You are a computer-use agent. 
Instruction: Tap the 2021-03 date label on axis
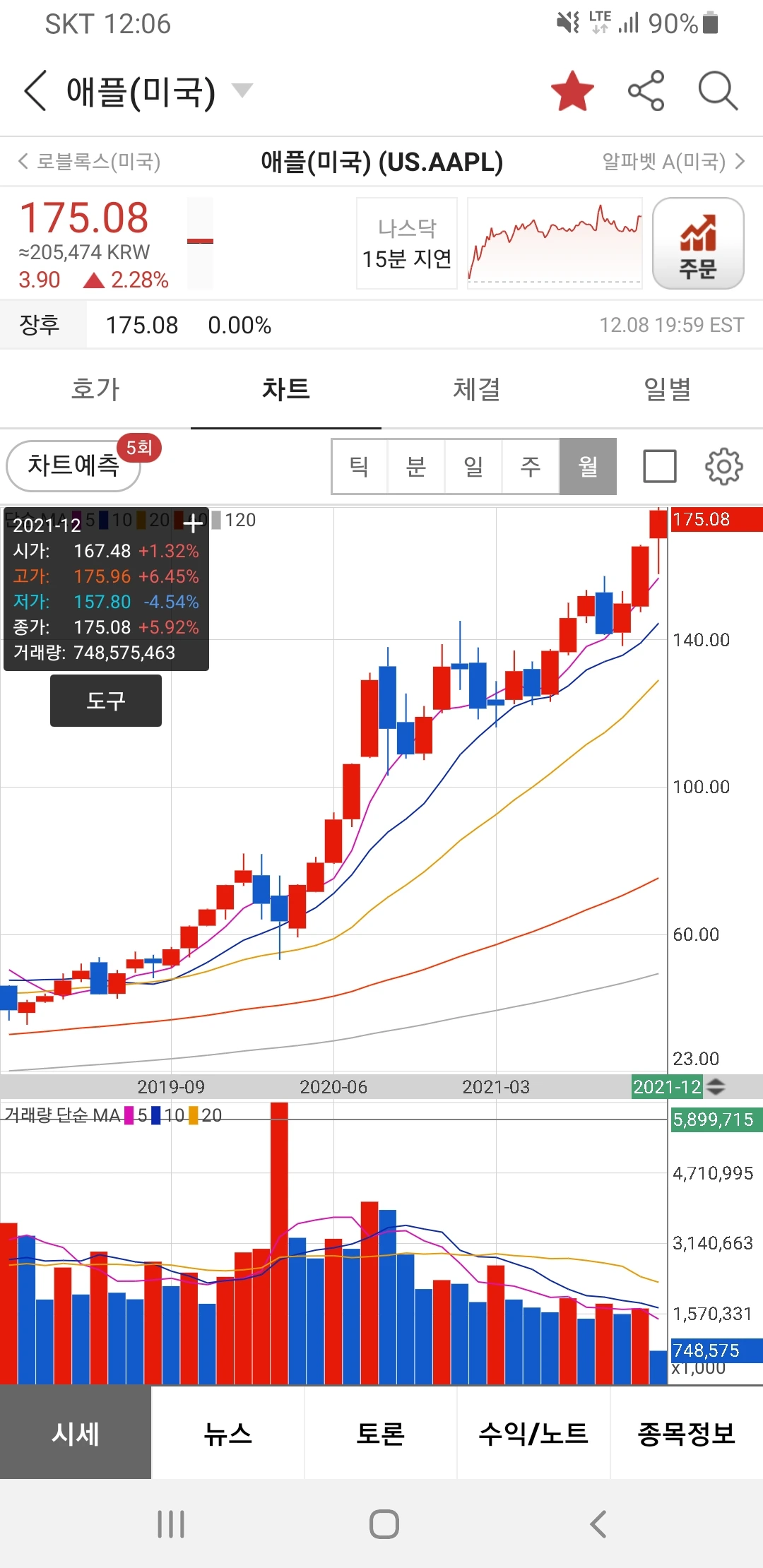pyautogui.click(x=496, y=1086)
